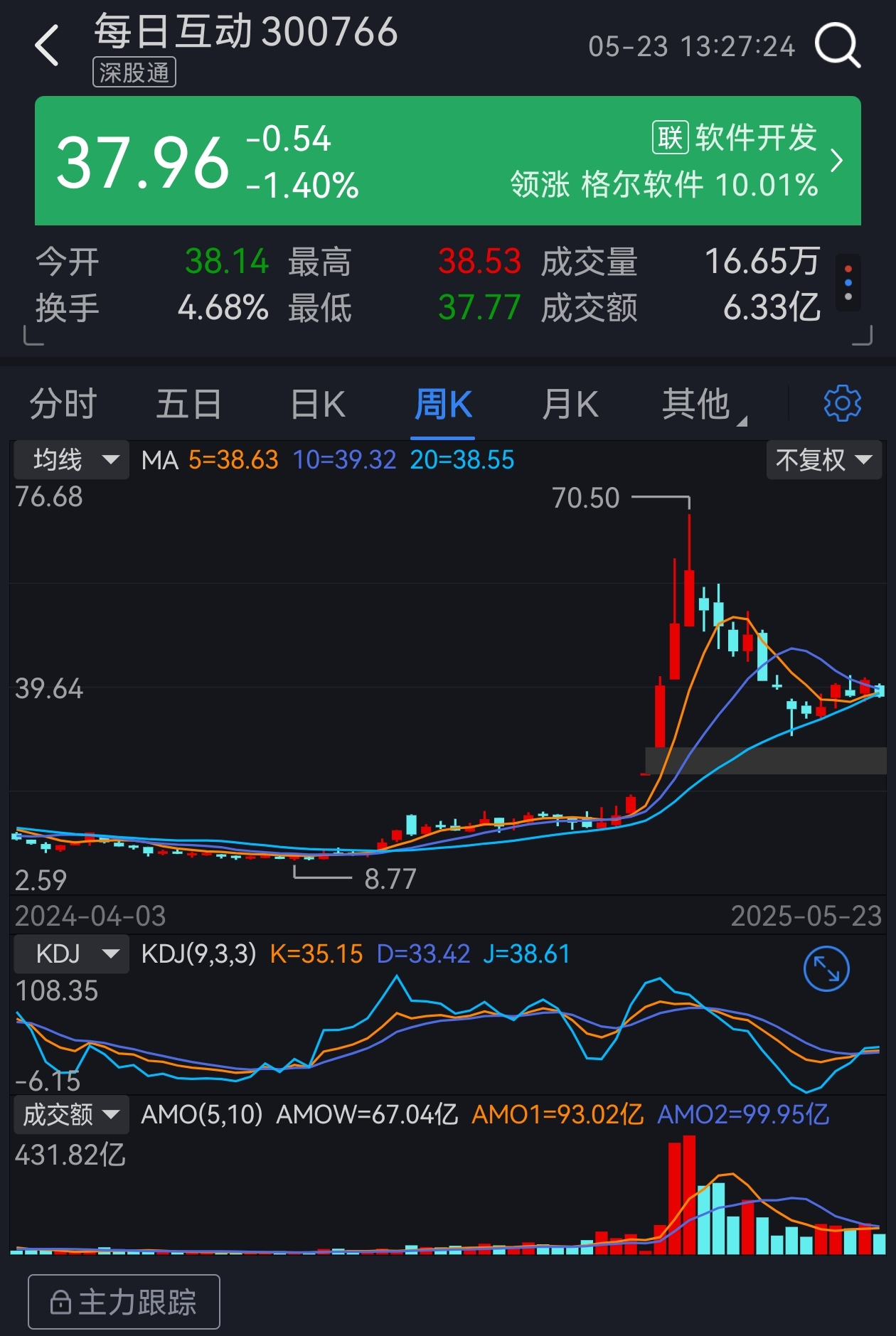
Task: Tap the 换手 4.68% value
Action: click(223, 308)
